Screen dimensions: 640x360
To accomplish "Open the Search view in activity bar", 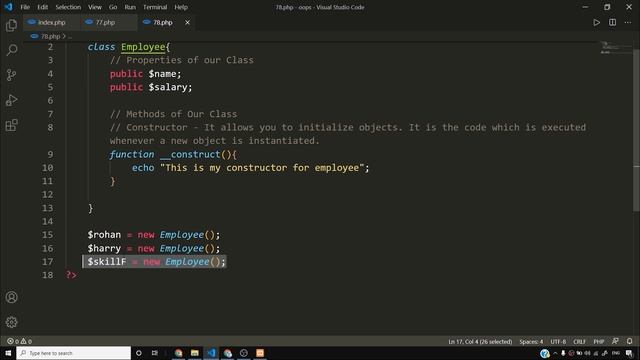I will [x=11, y=50].
